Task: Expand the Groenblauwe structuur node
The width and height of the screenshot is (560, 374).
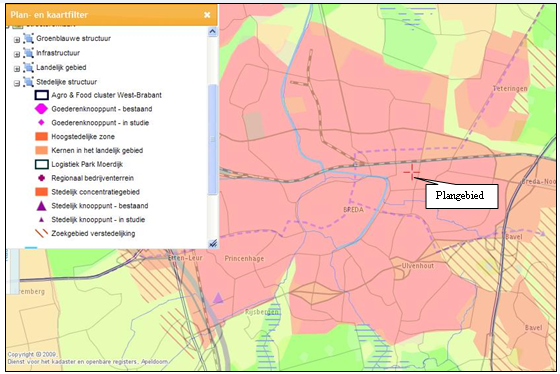Action: (x=17, y=40)
